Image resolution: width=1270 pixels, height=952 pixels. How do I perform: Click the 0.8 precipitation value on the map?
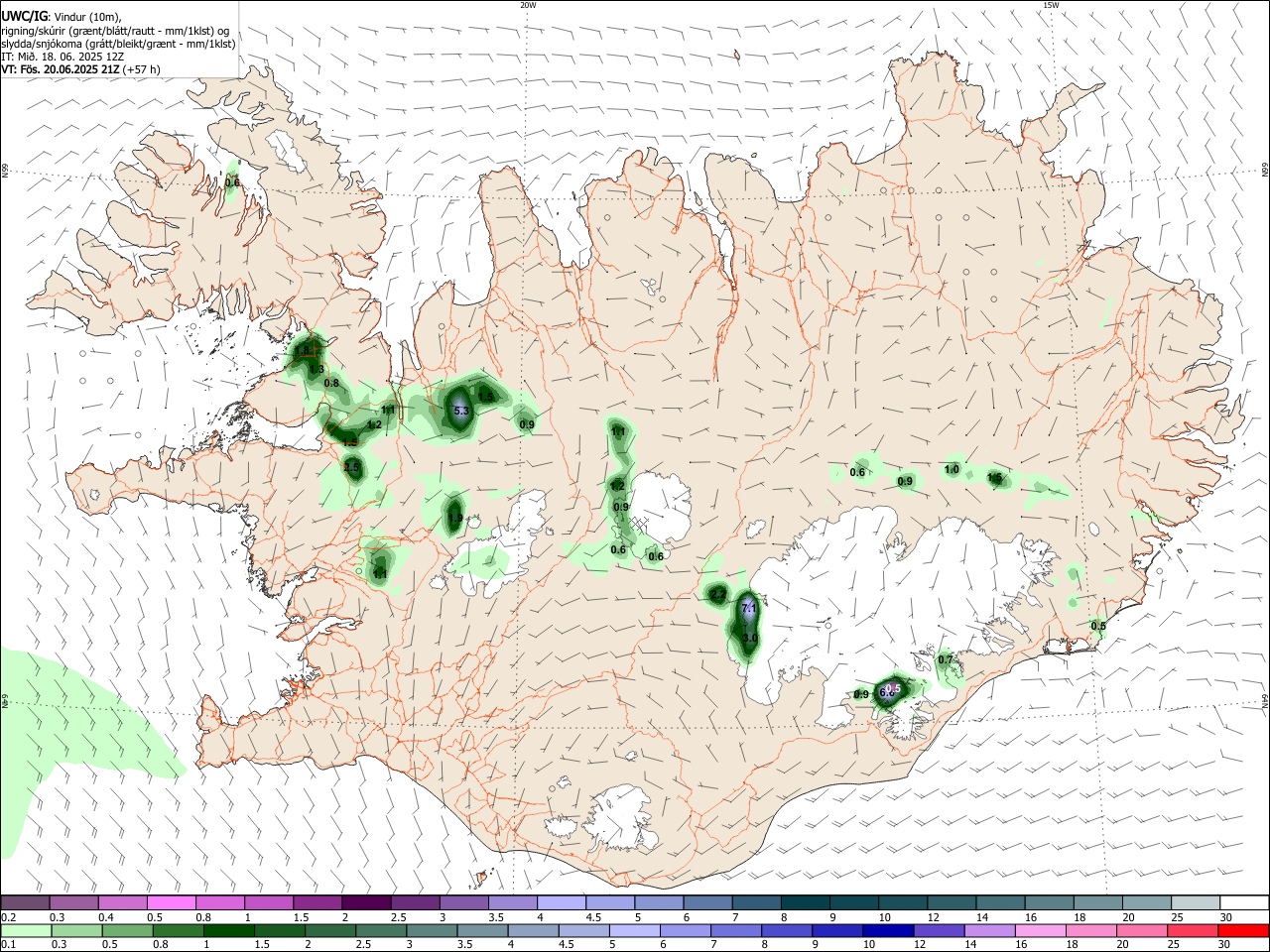tap(331, 383)
